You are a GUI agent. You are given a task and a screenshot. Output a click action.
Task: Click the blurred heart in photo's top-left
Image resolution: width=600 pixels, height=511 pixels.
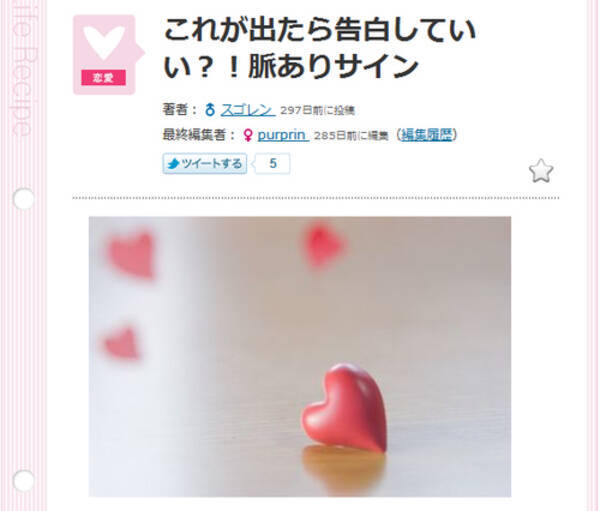click(132, 254)
